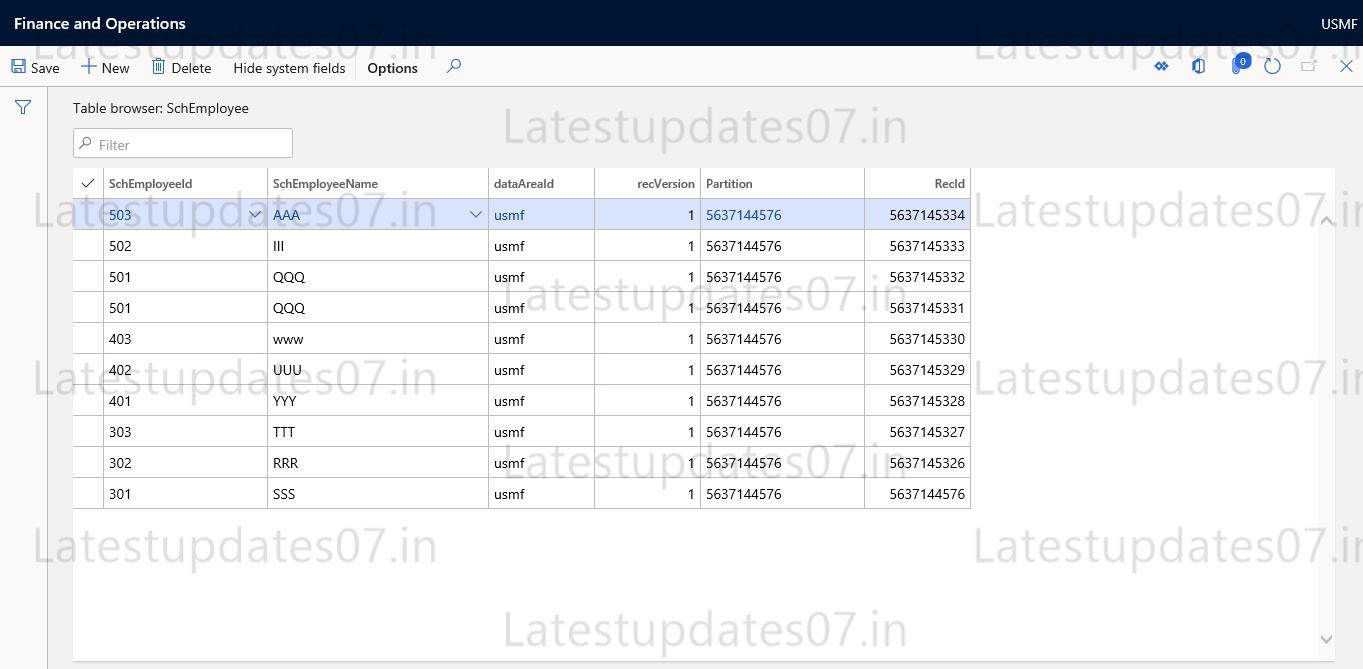The height and width of the screenshot is (669, 1363).
Task: Click inside the Filter search field
Action: (182, 143)
